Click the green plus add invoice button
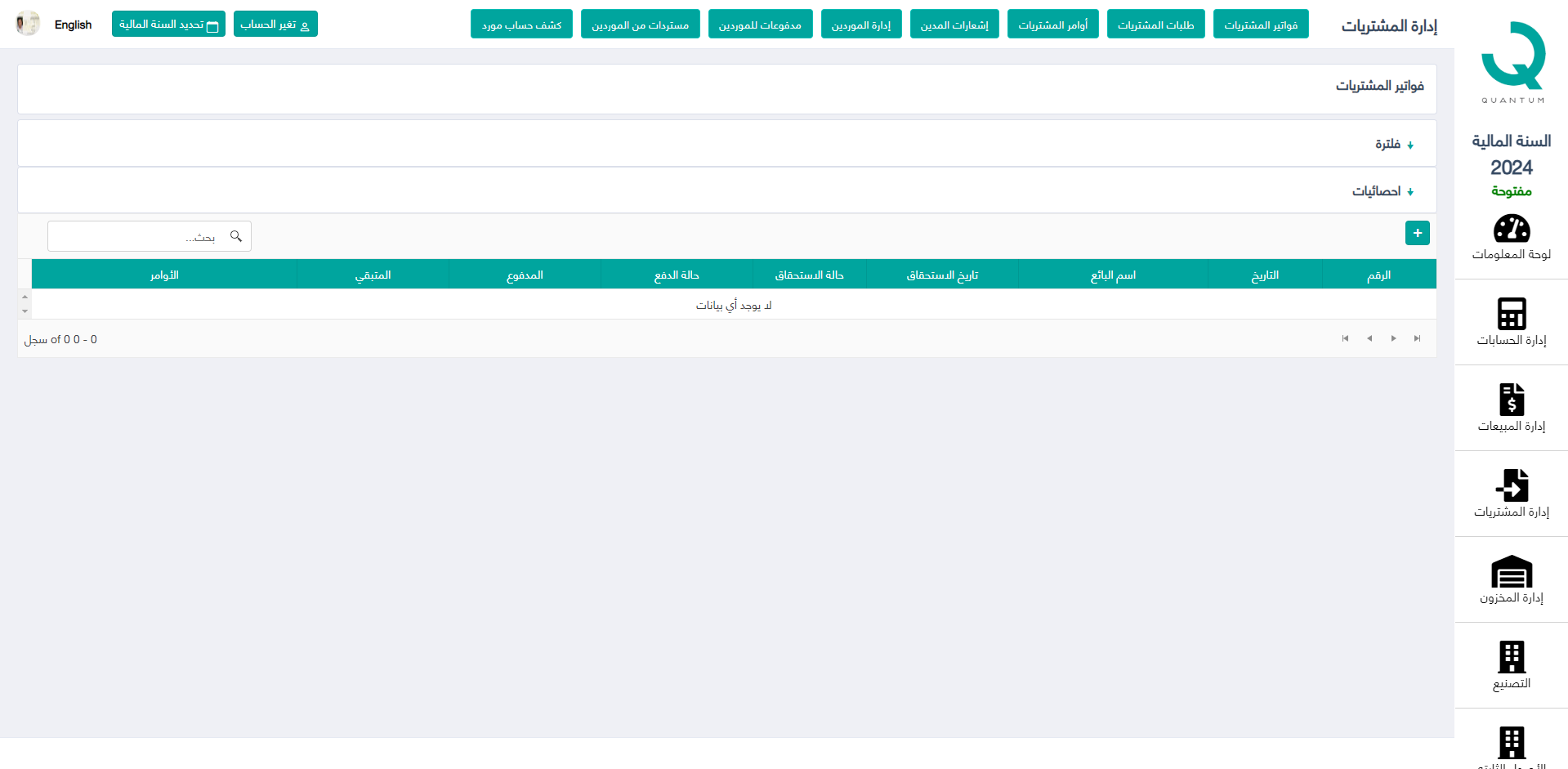 [x=1417, y=233]
